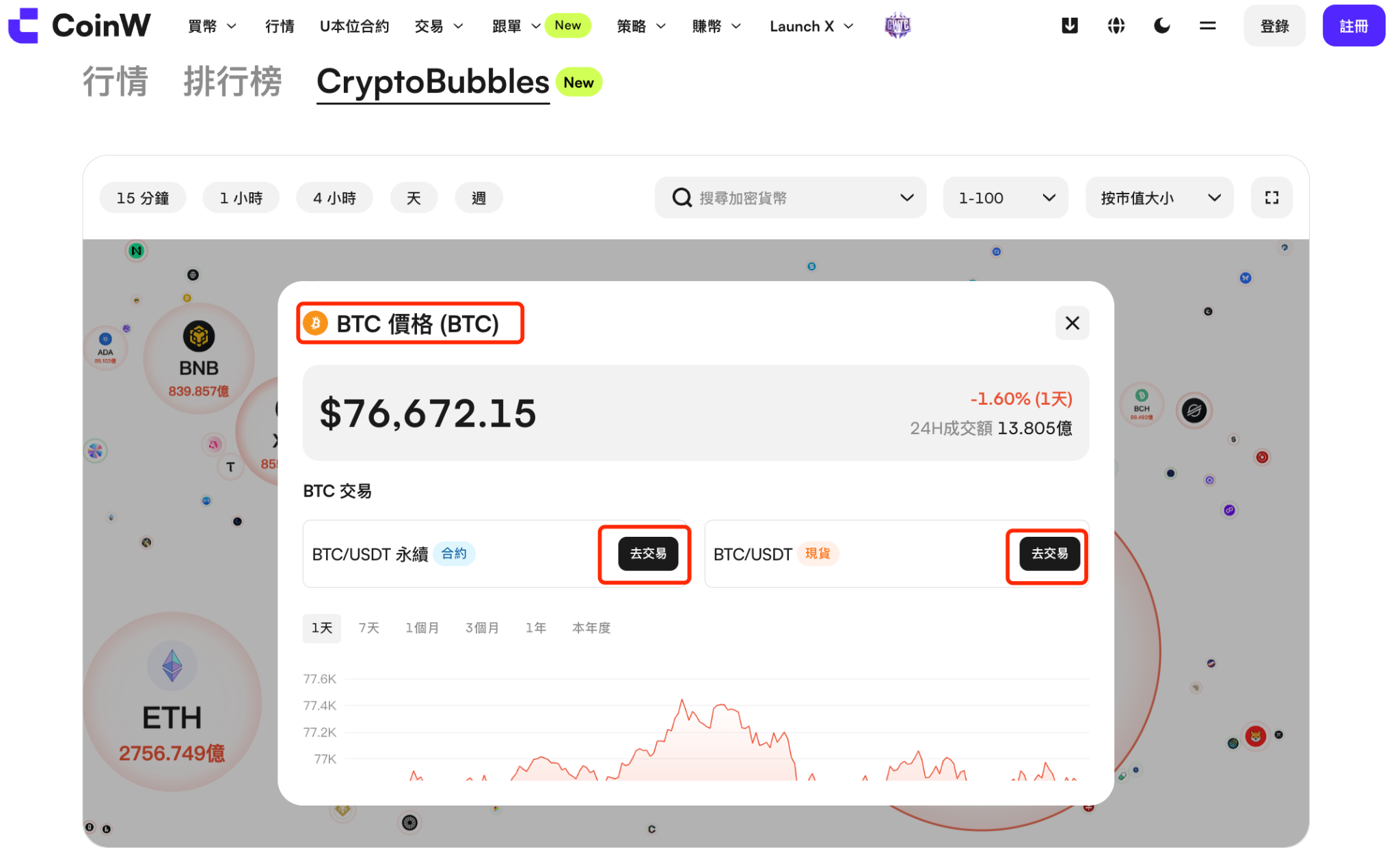Select the 1天 chart range
Image resolution: width=1400 pixels, height=850 pixels.
(x=322, y=628)
